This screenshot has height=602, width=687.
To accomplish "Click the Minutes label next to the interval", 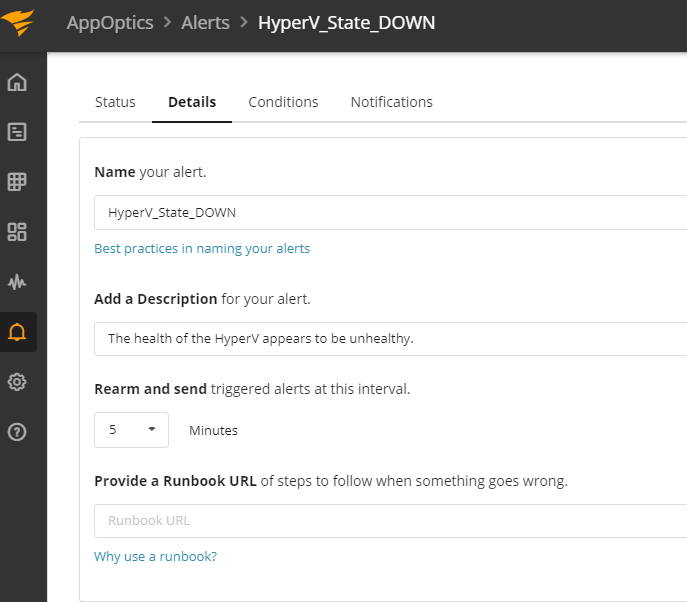I will click(213, 431).
